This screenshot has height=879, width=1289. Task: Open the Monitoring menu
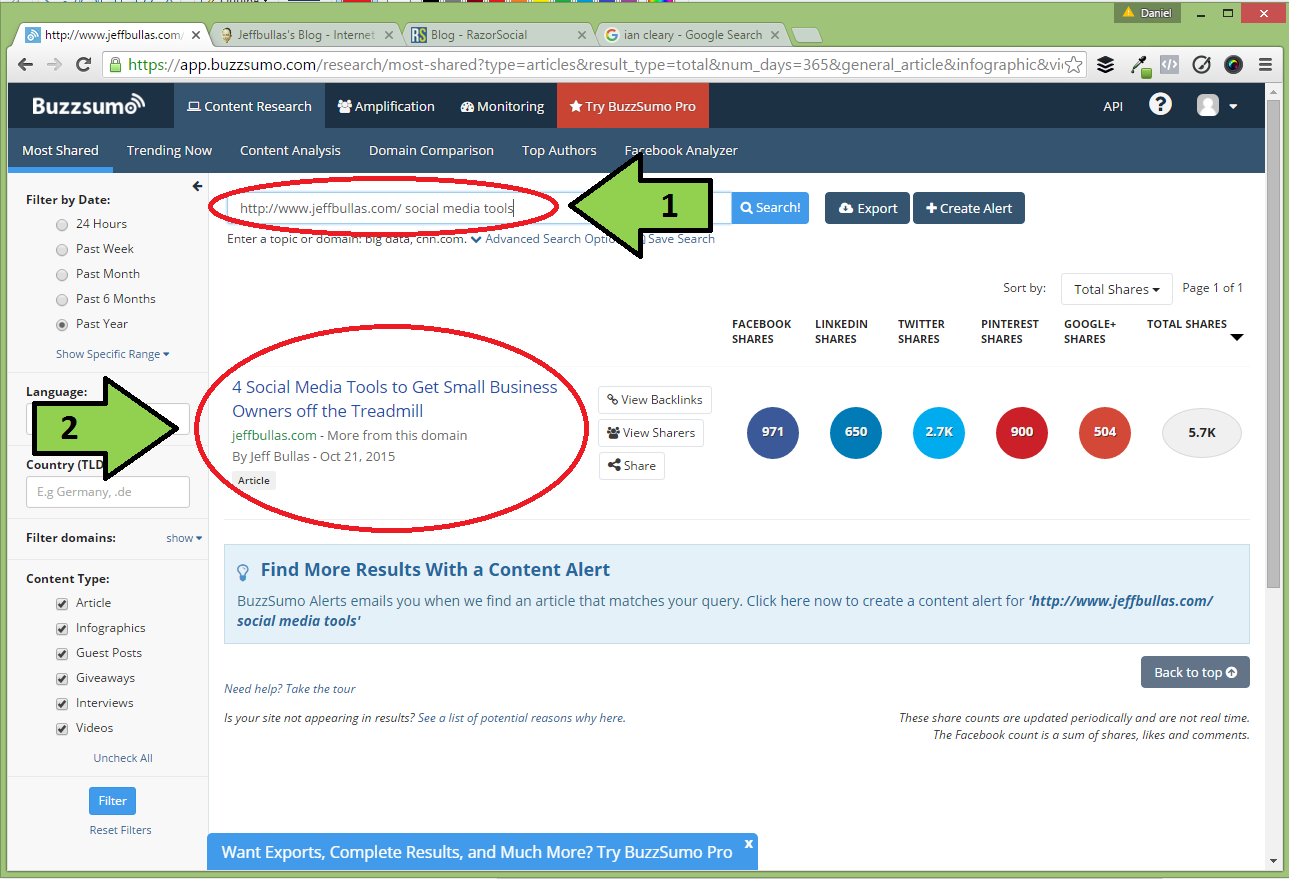point(502,106)
